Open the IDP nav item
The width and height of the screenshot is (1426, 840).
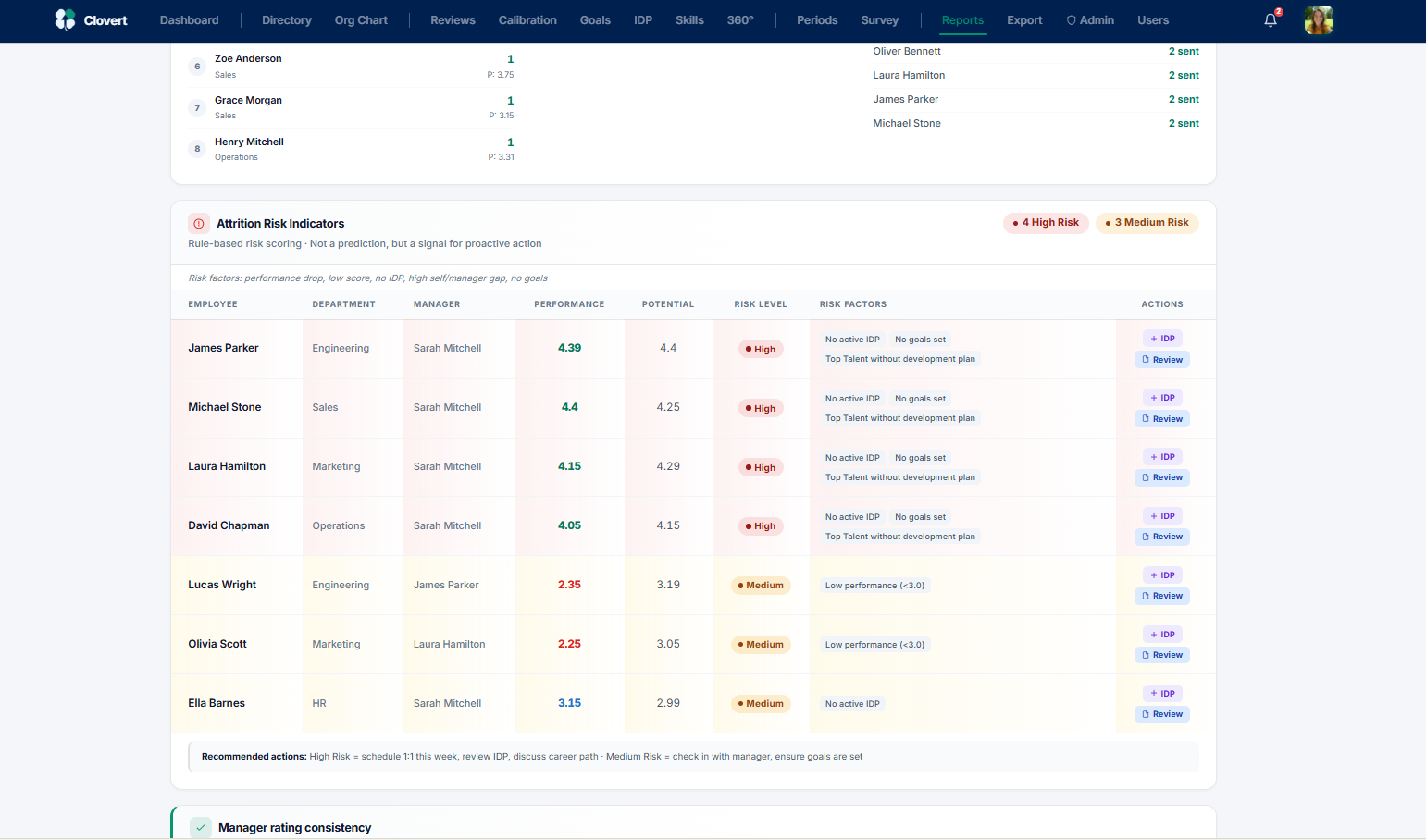pyautogui.click(x=643, y=20)
